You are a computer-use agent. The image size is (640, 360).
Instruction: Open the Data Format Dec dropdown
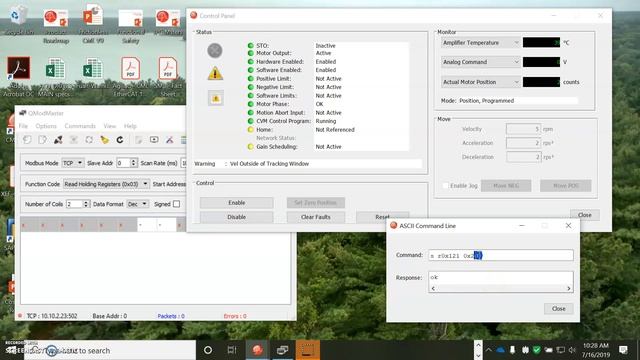[x=137, y=204]
